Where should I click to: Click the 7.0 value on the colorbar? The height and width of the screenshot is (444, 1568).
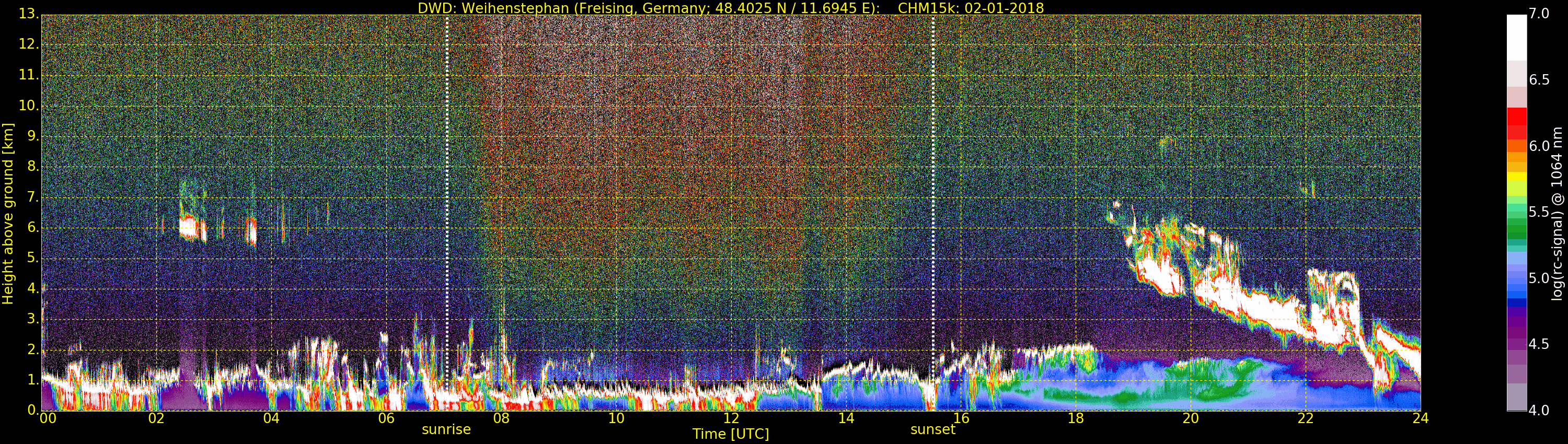(x=1539, y=14)
